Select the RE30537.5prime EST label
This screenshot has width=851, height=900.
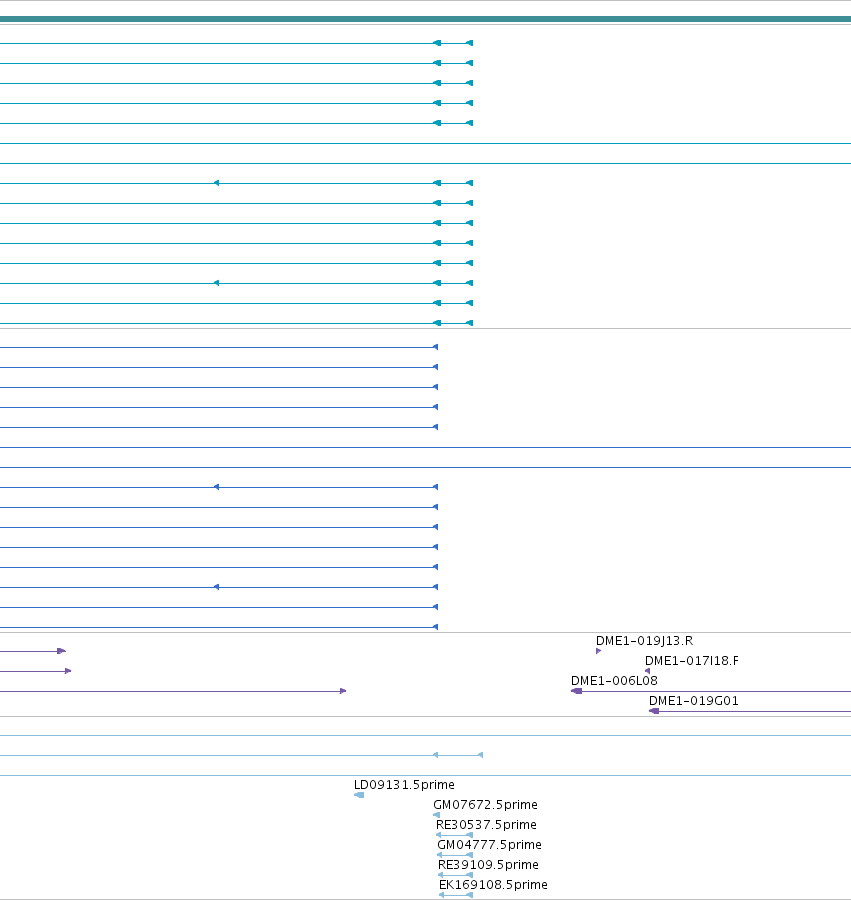click(x=486, y=825)
